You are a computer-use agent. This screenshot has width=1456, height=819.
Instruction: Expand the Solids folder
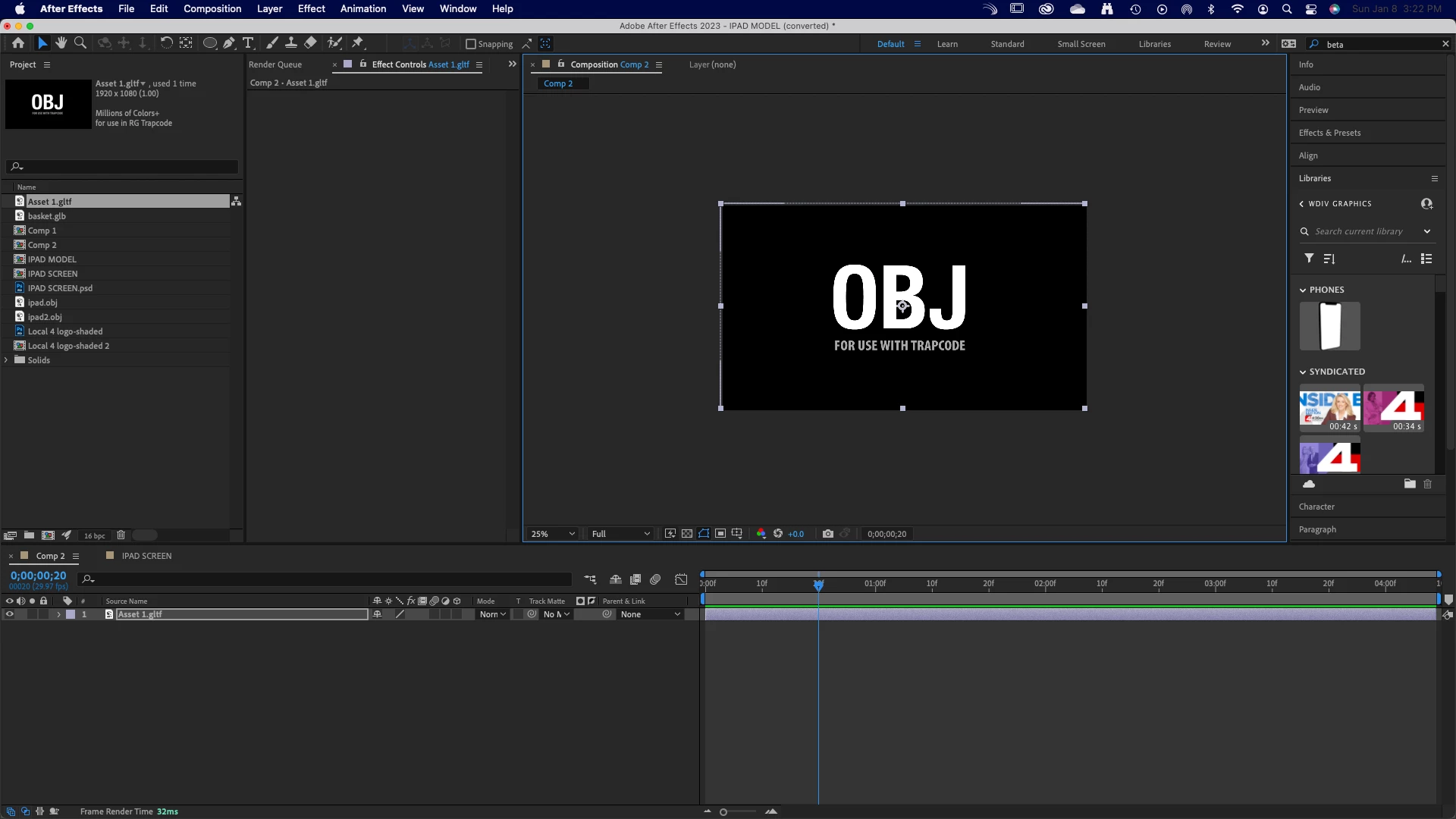pyautogui.click(x=7, y=360)
